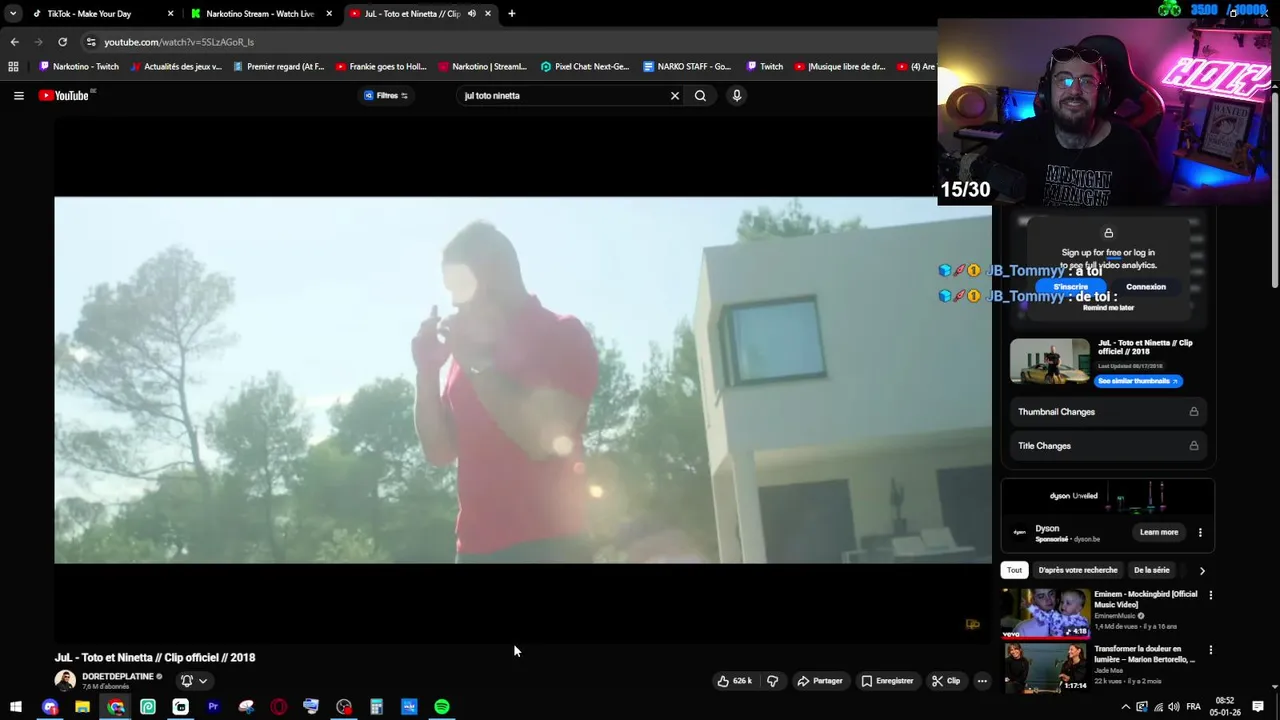
Task: Open Premier regard (At F... bookmark
Action: click(x=279, y=67)
